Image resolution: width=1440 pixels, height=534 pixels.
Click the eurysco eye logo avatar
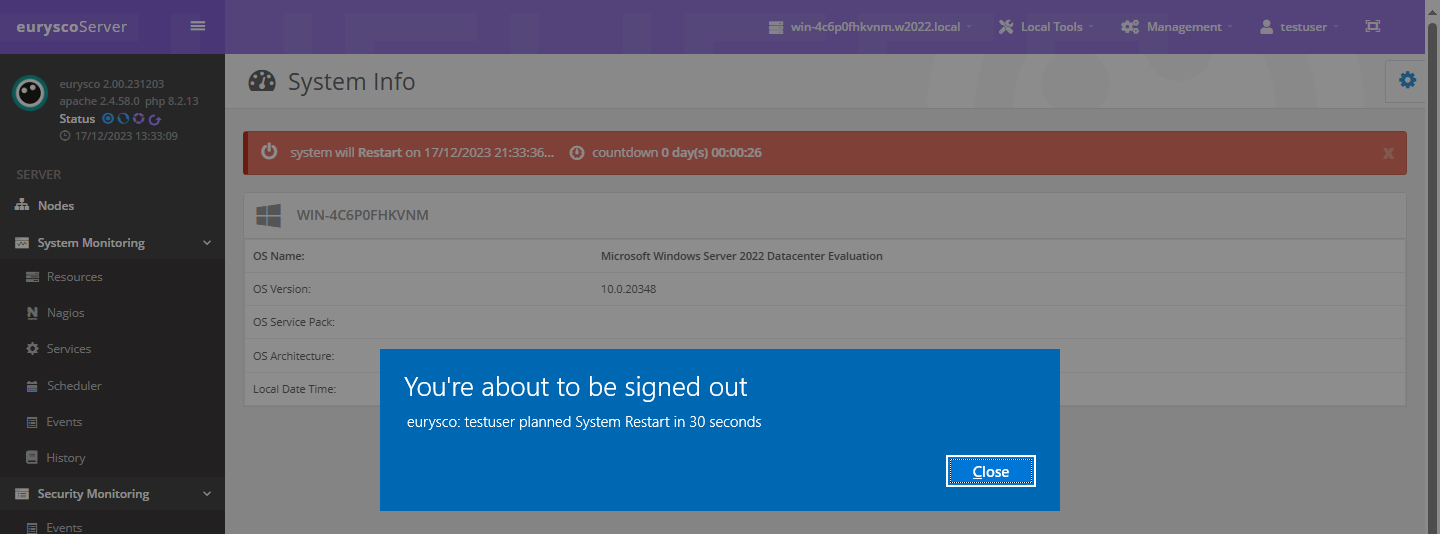click(x=30, y=92)
